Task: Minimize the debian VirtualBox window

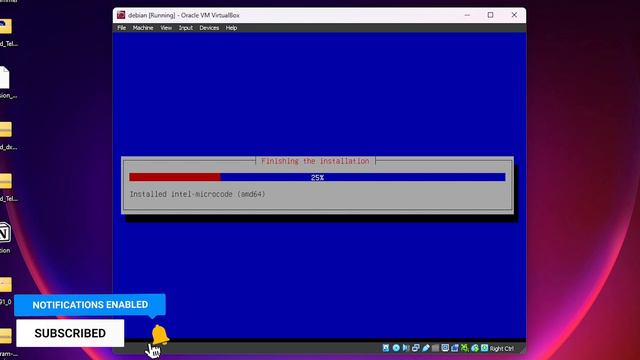Action: click(467, 15)
